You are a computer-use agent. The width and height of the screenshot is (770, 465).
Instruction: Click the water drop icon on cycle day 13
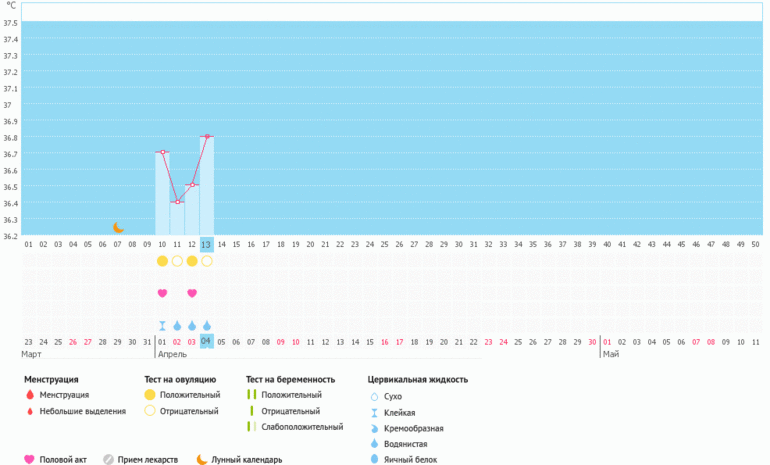coord(207,326)
